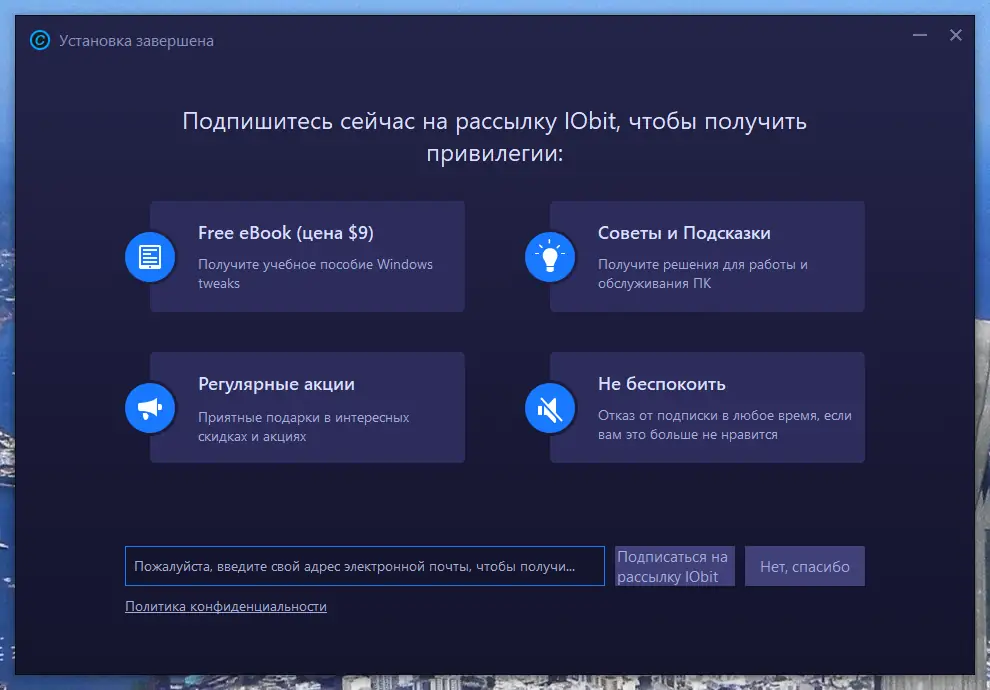Image resolution: width=990 pixels, height=690 pixels.
Task: Click 'Отказ от подписки в любое время' text
Action: pos(725,425)
